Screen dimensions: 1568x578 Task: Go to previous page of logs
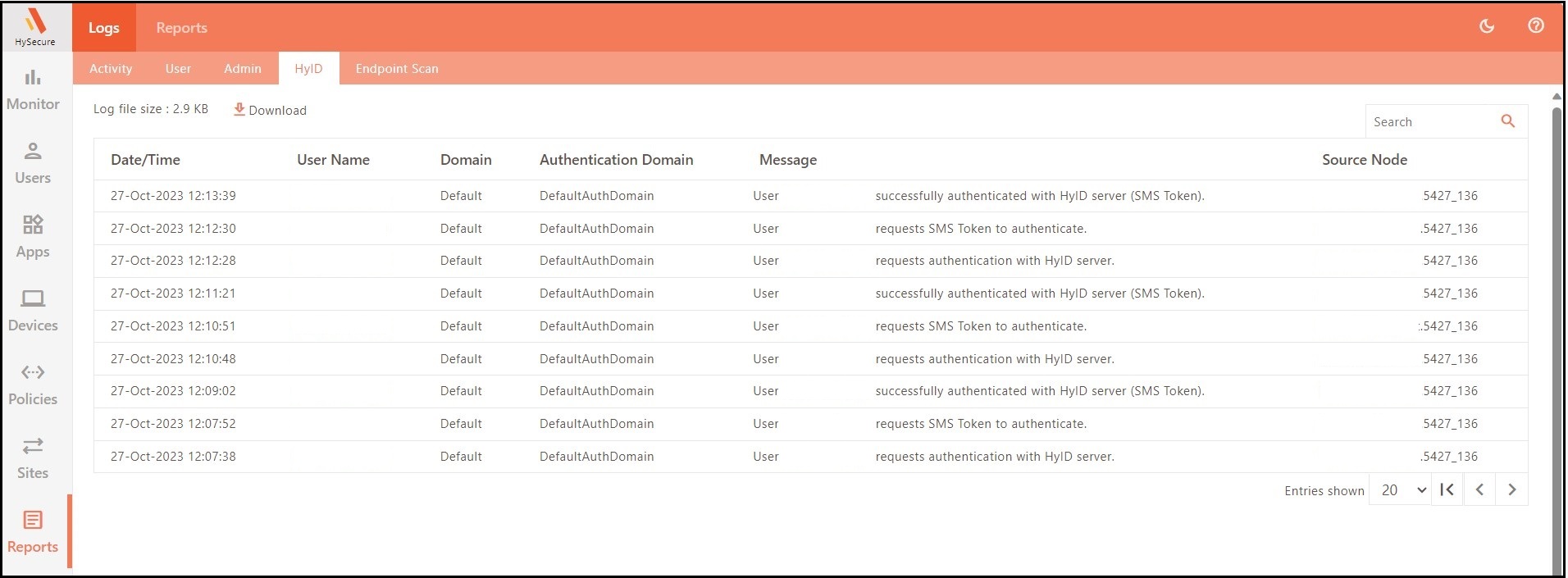(x=1479, y=490)
